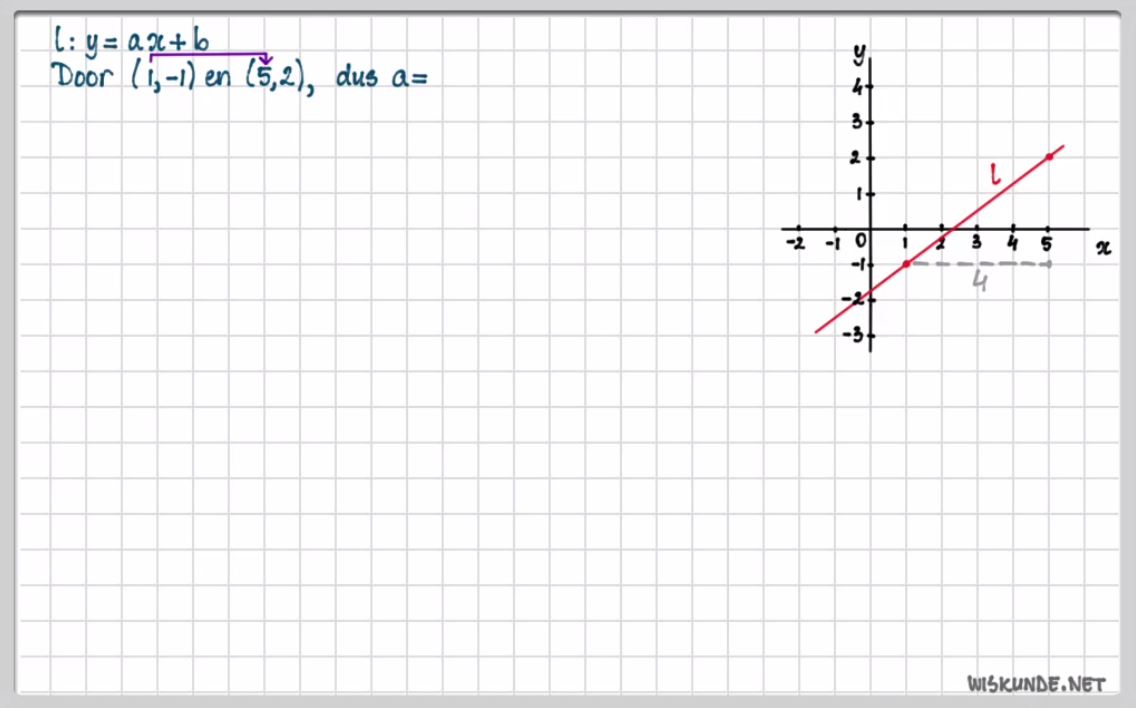1136x708 pixels.
Task: Click the text 'dus a='
Action: click(x=382, y=76)
